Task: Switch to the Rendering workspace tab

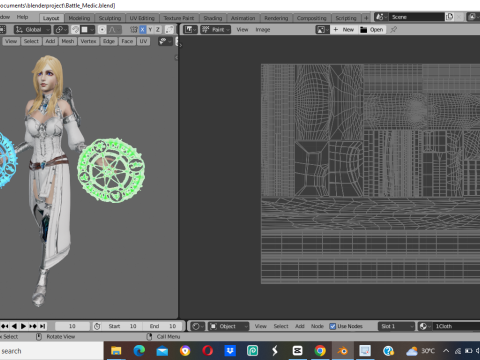Action: tap(276, 18)
